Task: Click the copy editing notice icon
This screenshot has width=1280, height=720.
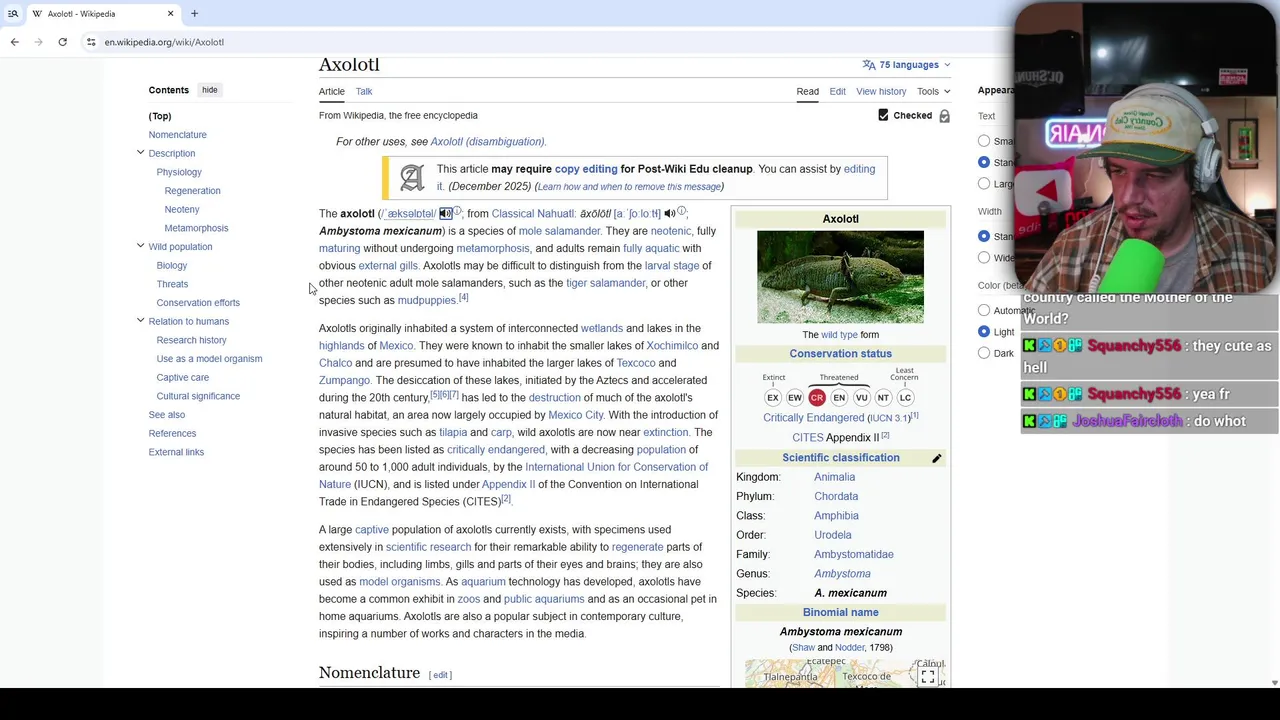Action: [412, 178]
